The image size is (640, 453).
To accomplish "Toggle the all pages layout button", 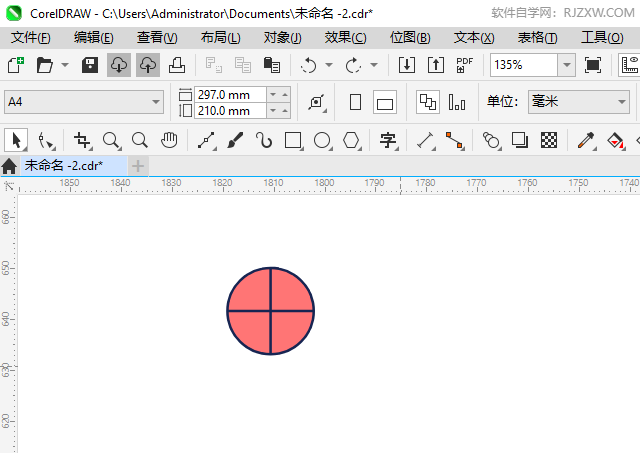I will tap(427, 102).
